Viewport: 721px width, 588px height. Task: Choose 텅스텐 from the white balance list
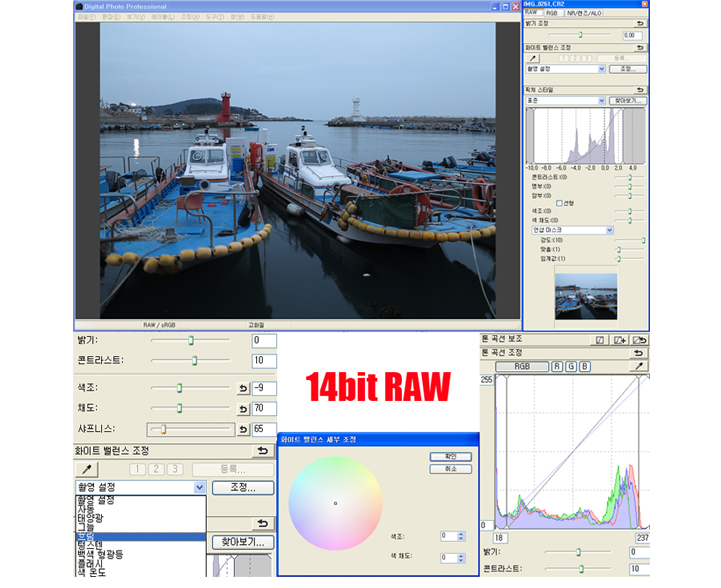click(96, 545)
